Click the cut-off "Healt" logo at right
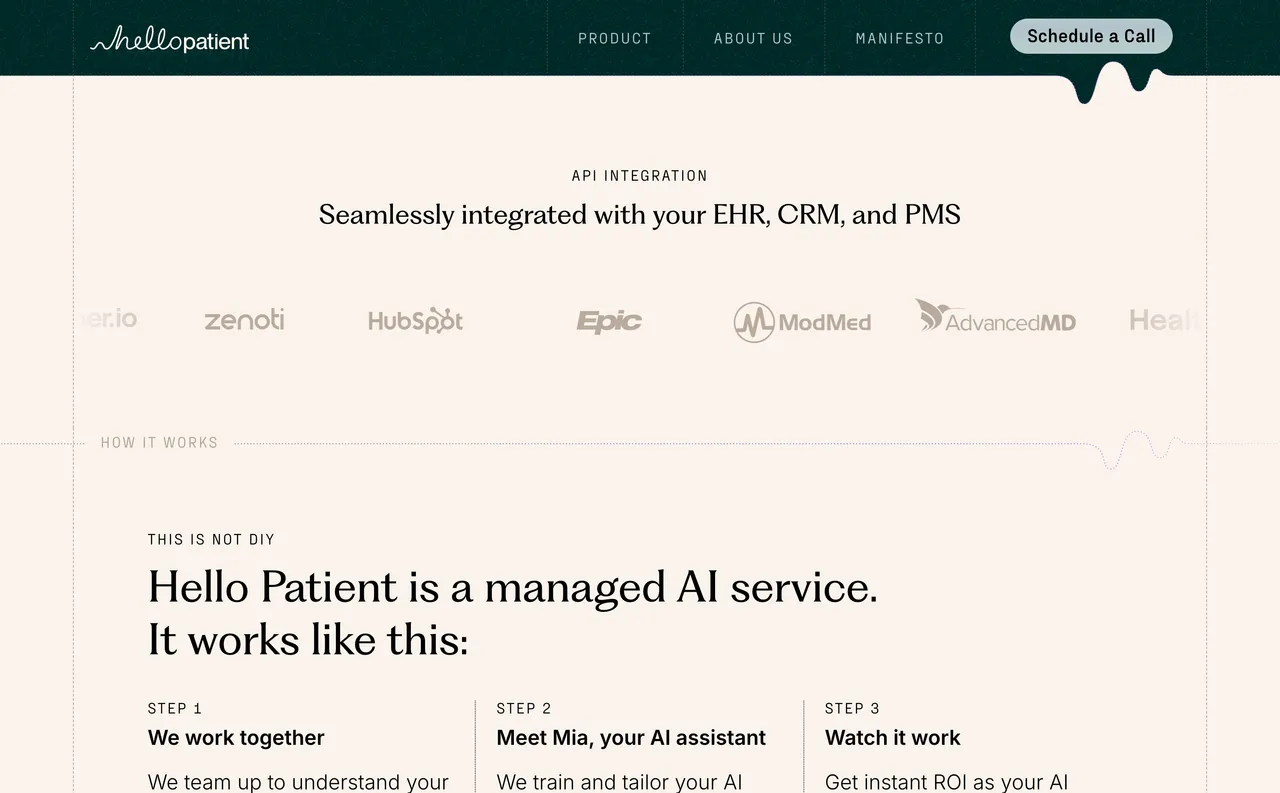This screenshot has height=793, width=1280. [x=1163, y=320]
